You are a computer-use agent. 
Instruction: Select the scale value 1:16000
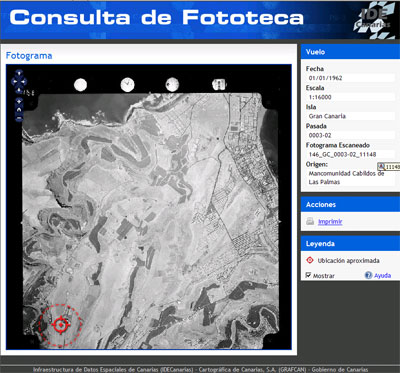pos(320,97)
